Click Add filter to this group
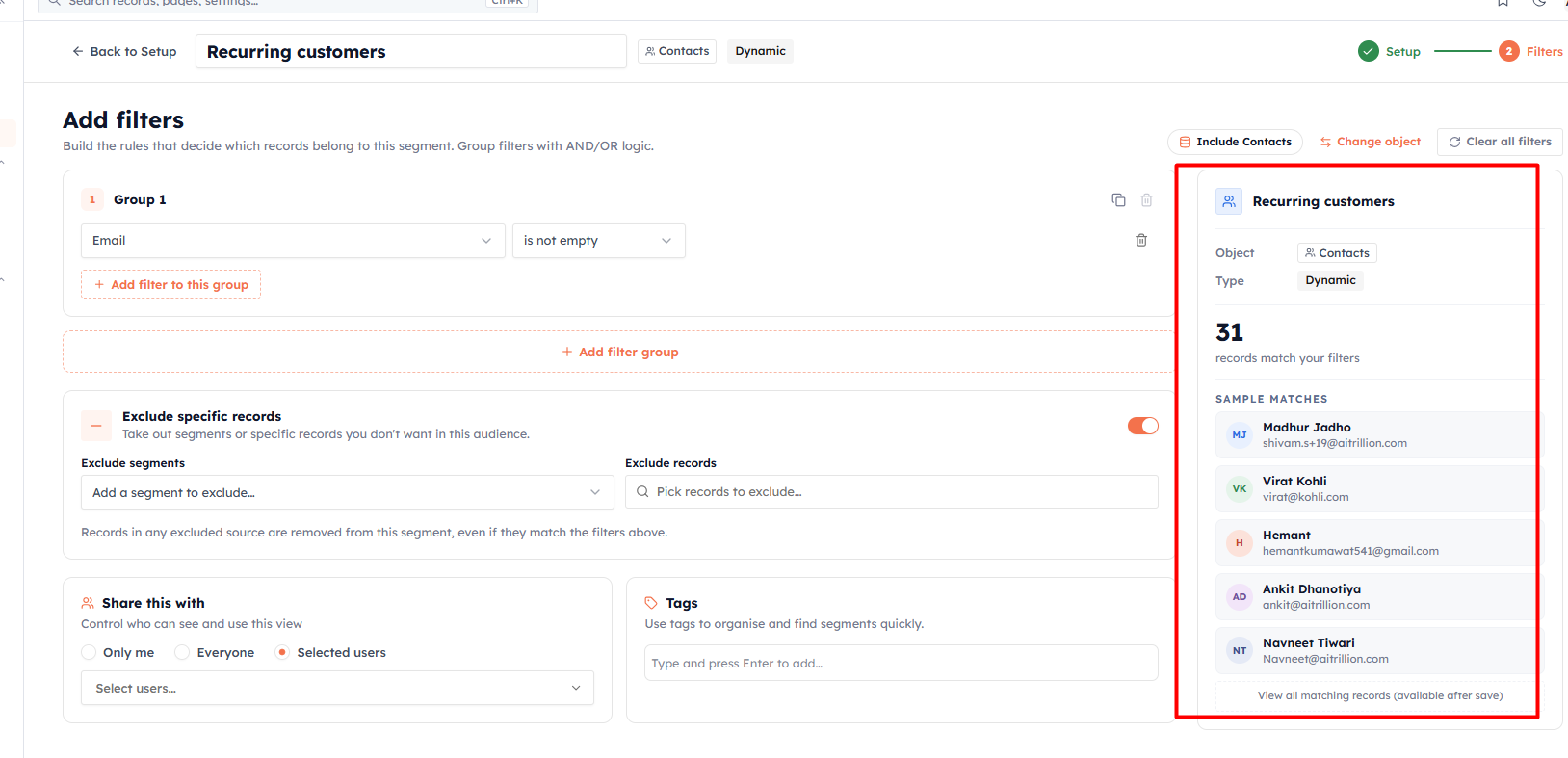 (x=170, y=284)
